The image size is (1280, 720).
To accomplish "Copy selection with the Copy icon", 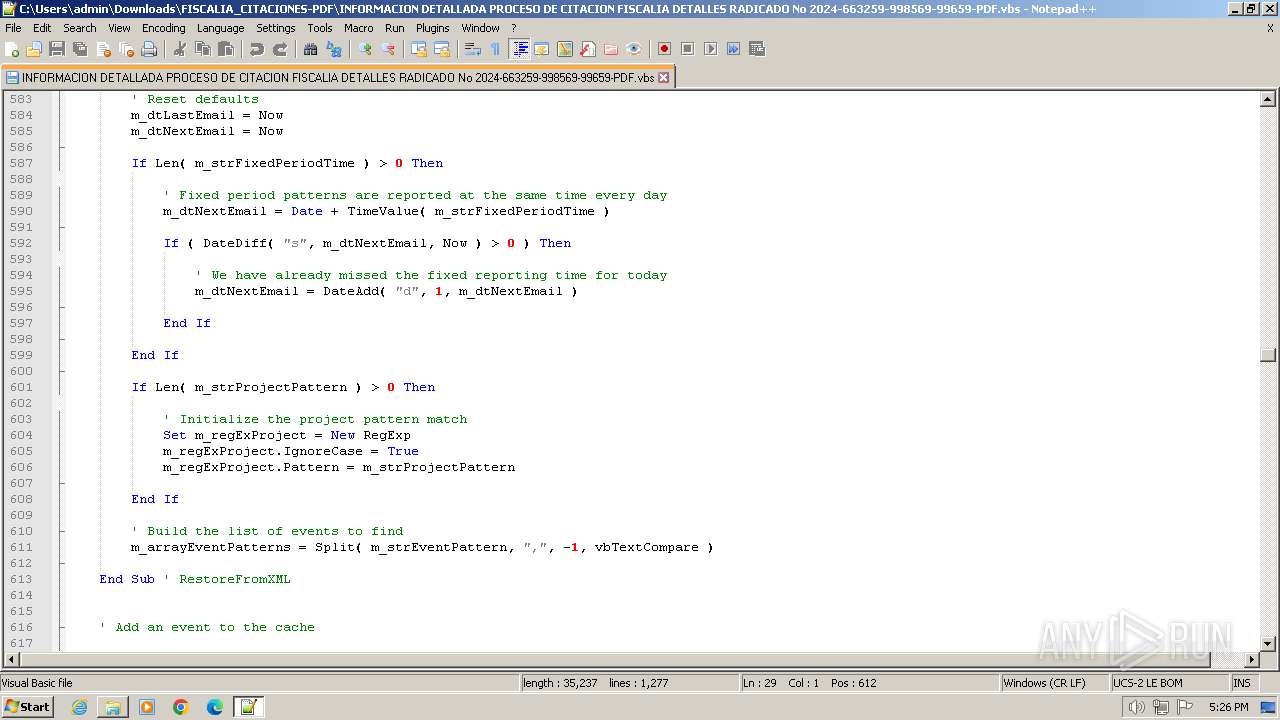I will 203,49.
